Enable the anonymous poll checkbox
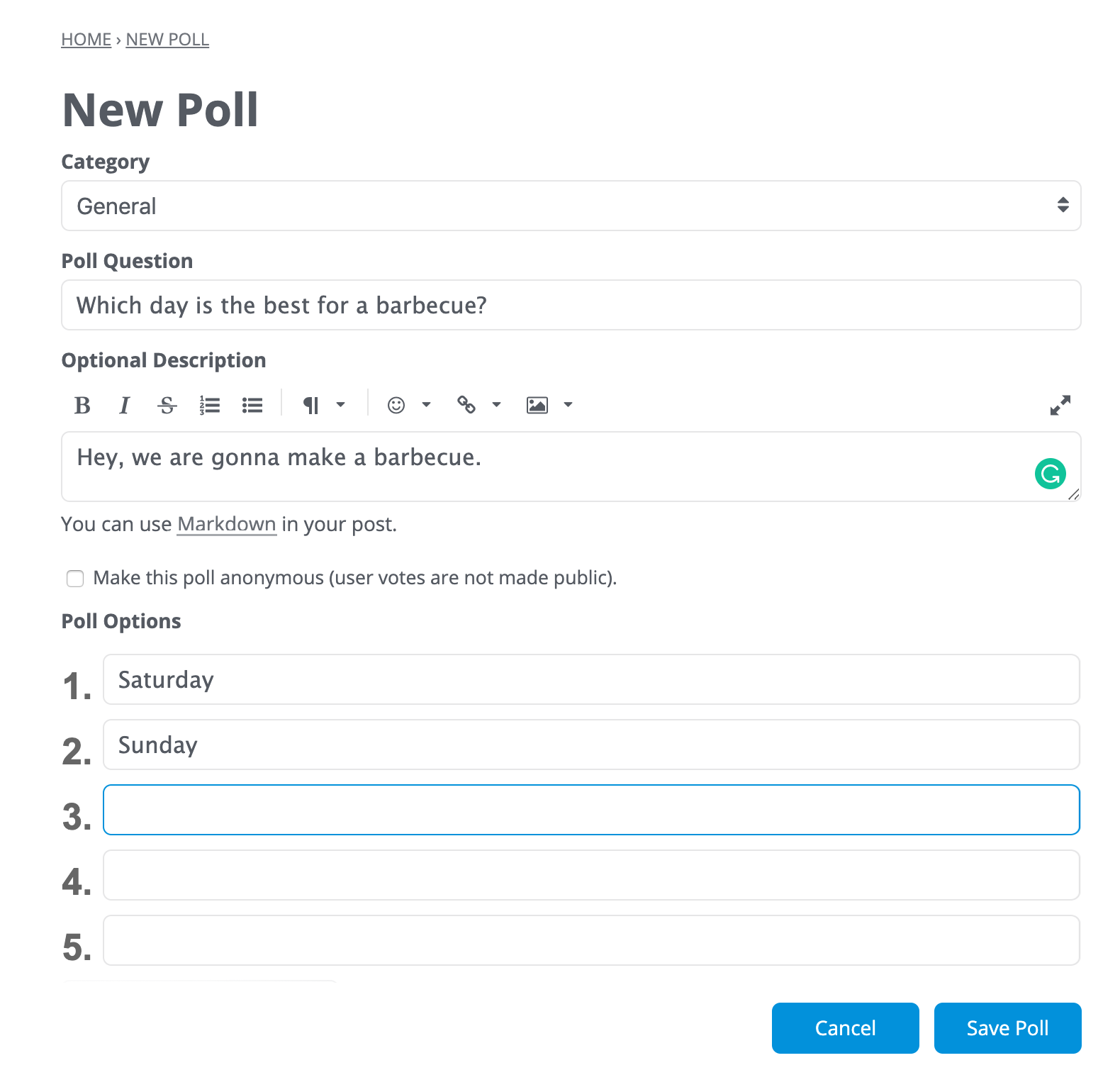This screenshot has width=1120, height=1092. click(75, 579)
